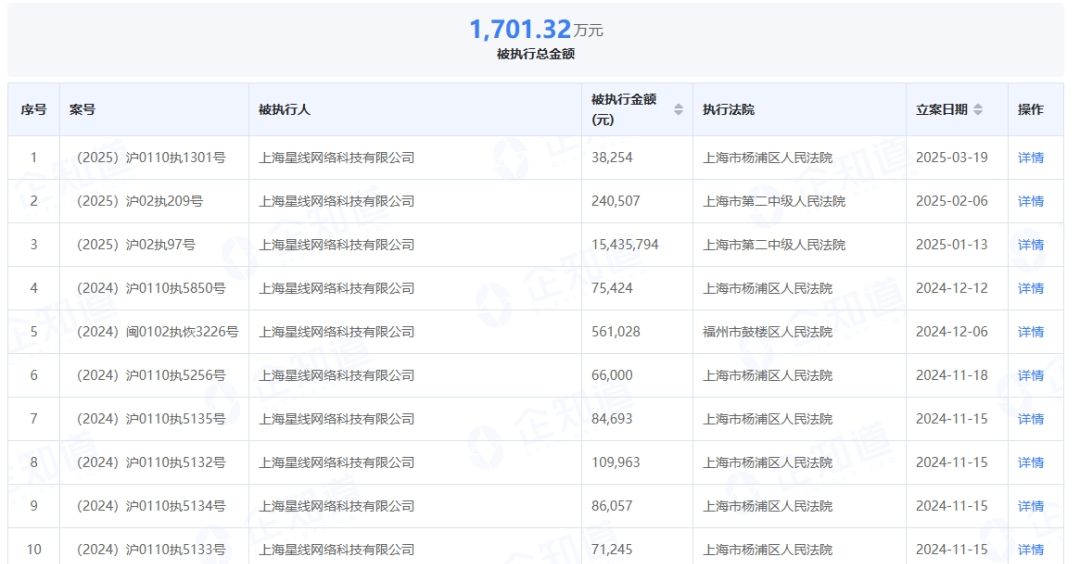Click filing date 2024-11-18
The image size is (1080, 564).
click(952, 375)
